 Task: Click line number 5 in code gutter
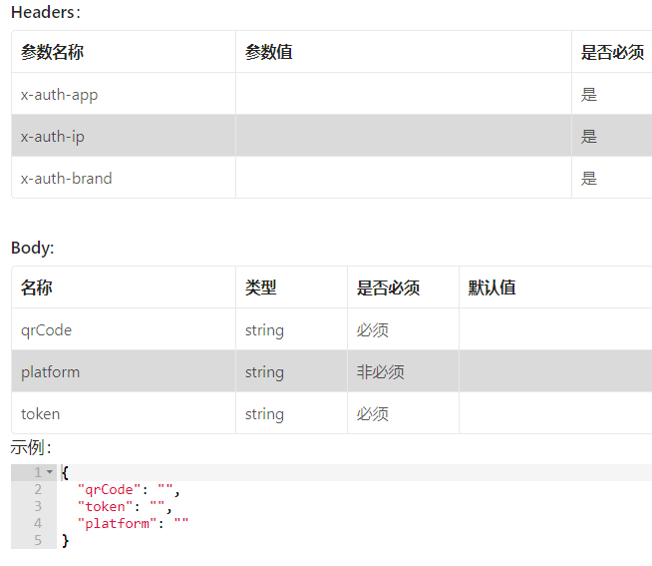(38, 540)
